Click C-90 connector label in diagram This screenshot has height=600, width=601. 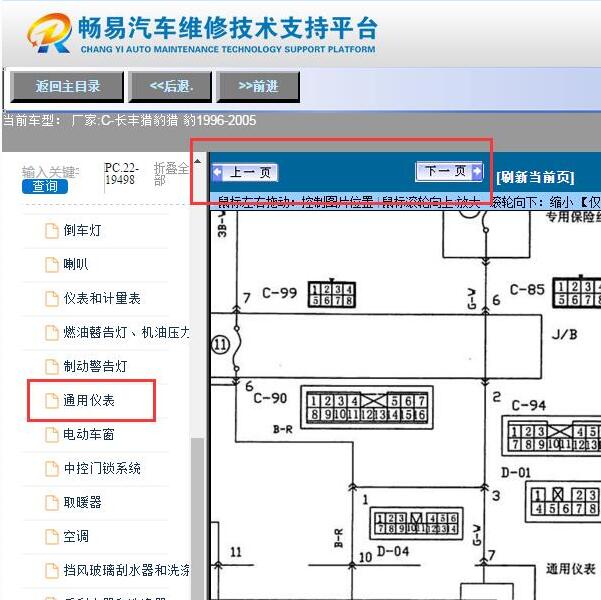tap(270, 398)
